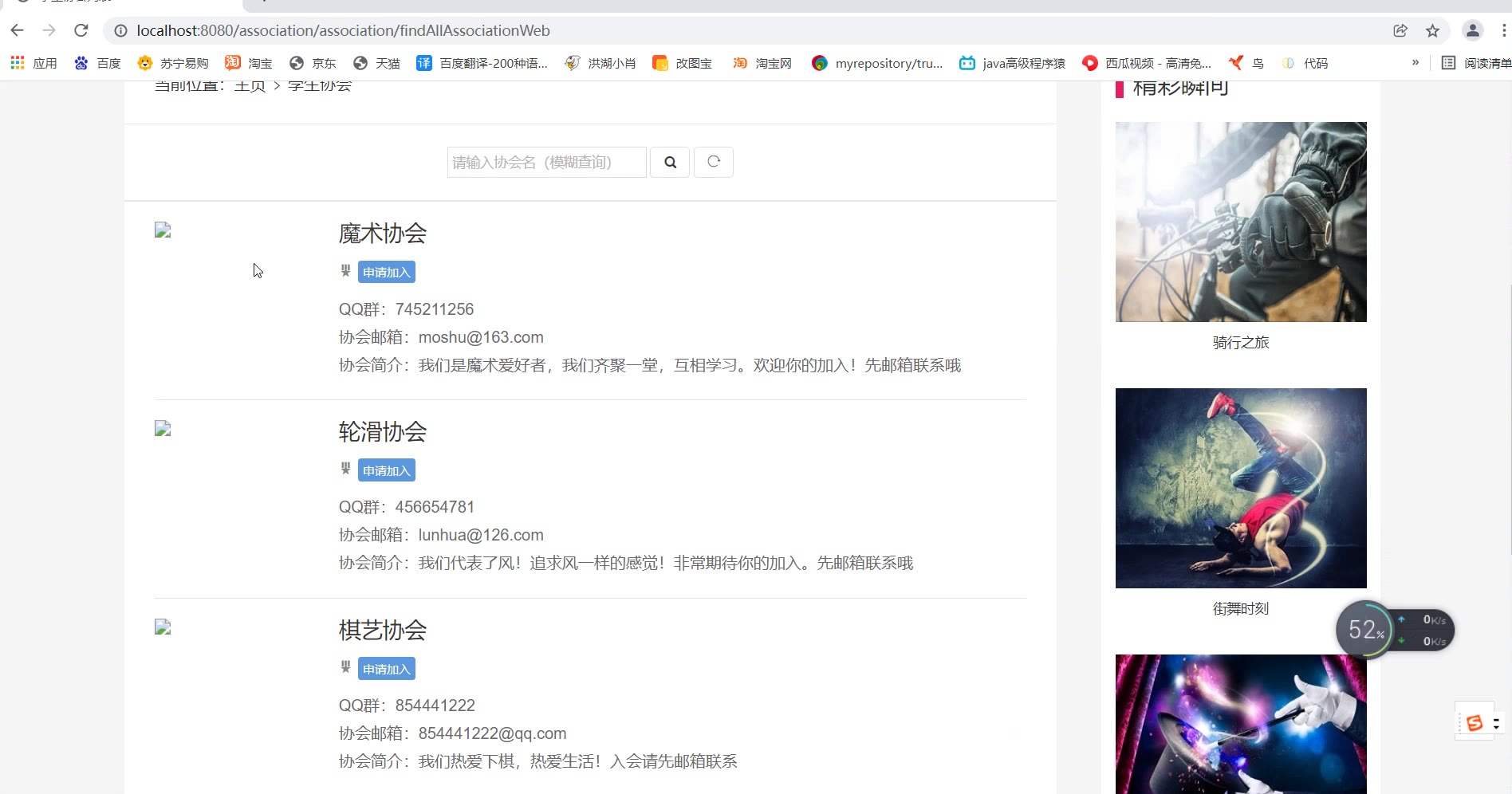1512x794 pixels.
Task: Open the 鸟 bookmark
Action: click(x=1246, y=63)
